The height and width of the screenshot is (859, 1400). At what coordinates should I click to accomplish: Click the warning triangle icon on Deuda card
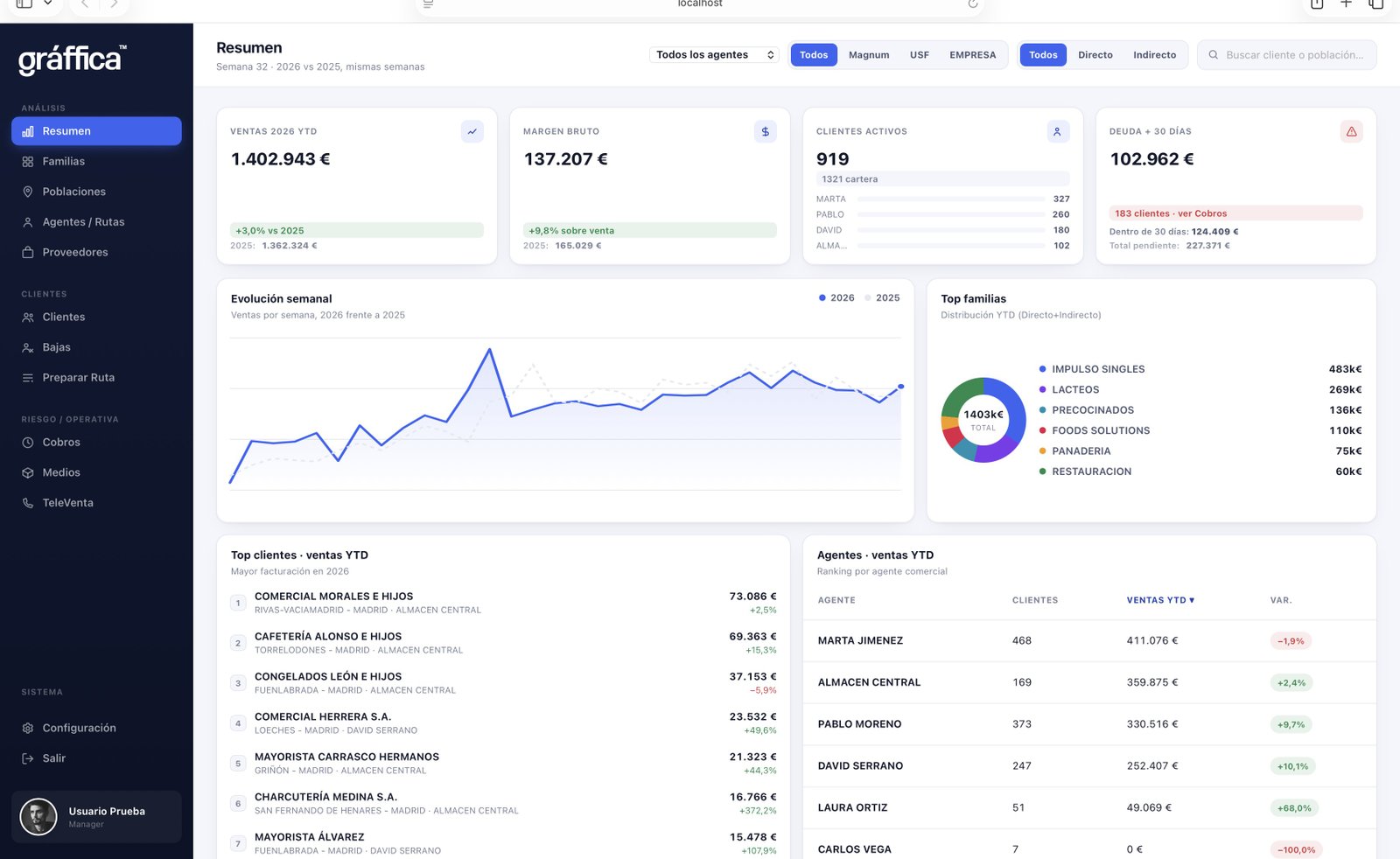coord(1352,131)
